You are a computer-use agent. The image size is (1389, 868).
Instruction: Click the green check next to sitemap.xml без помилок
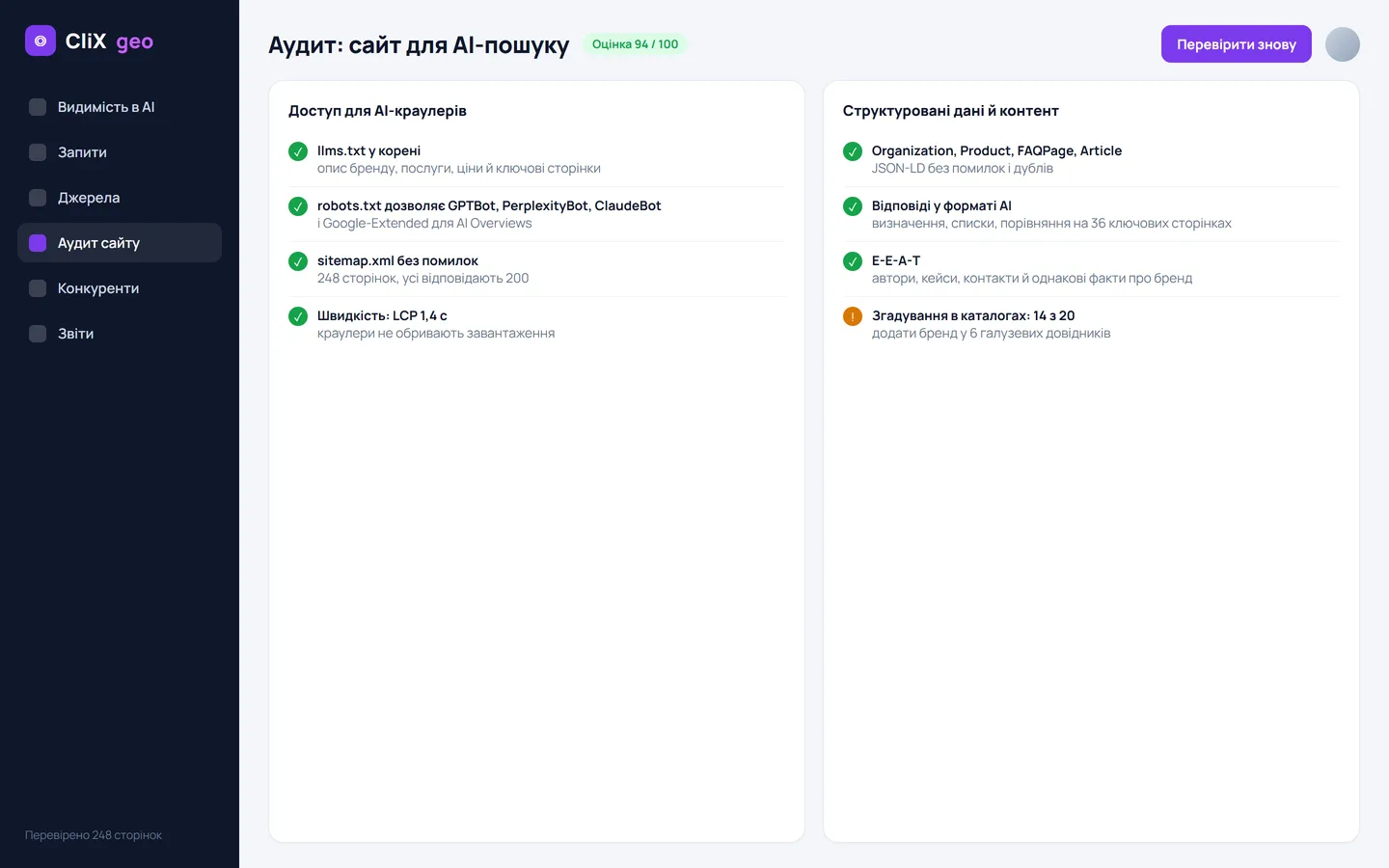coord(298,261)
